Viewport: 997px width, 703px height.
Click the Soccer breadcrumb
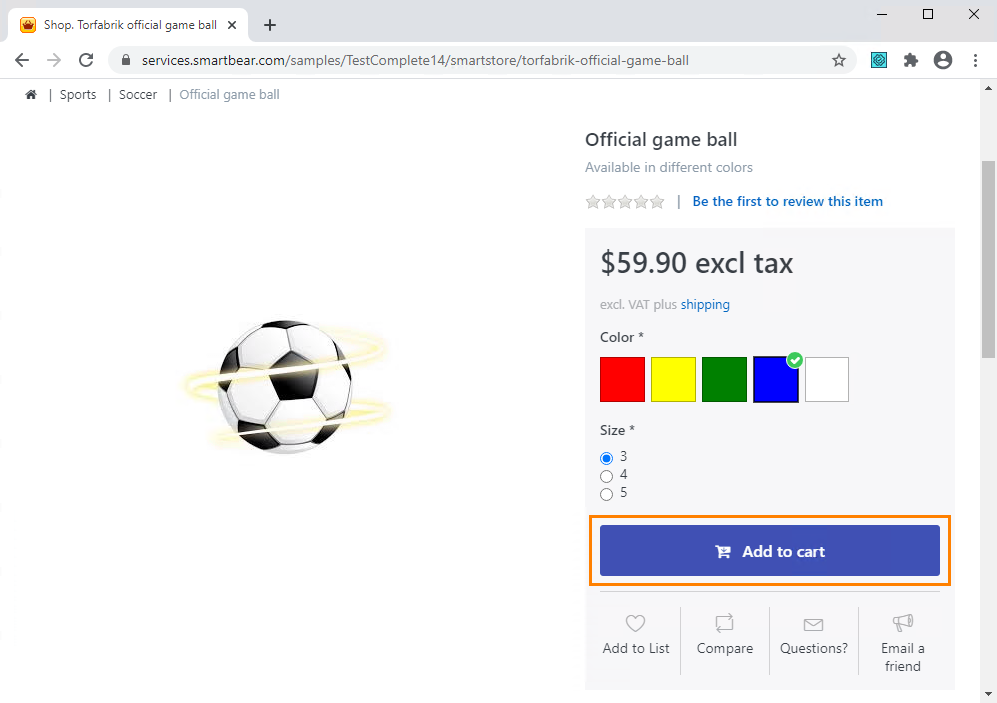(x=137, y=93)
